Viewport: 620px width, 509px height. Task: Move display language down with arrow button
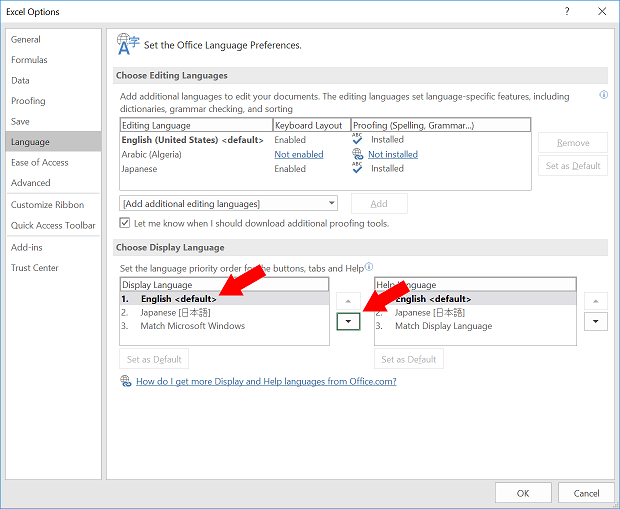[x=348, y=322]
